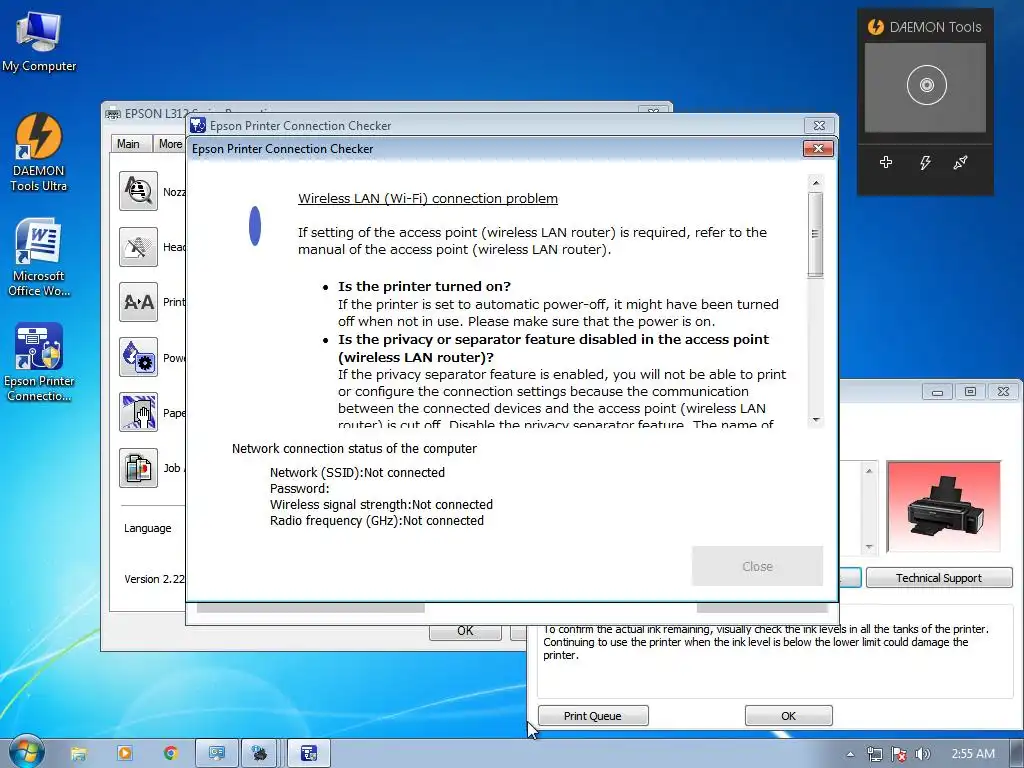Click the "Network (SSID):Not connected" line
The height and width of the screenshot is (768, 1024).
(x=357, y=472)
